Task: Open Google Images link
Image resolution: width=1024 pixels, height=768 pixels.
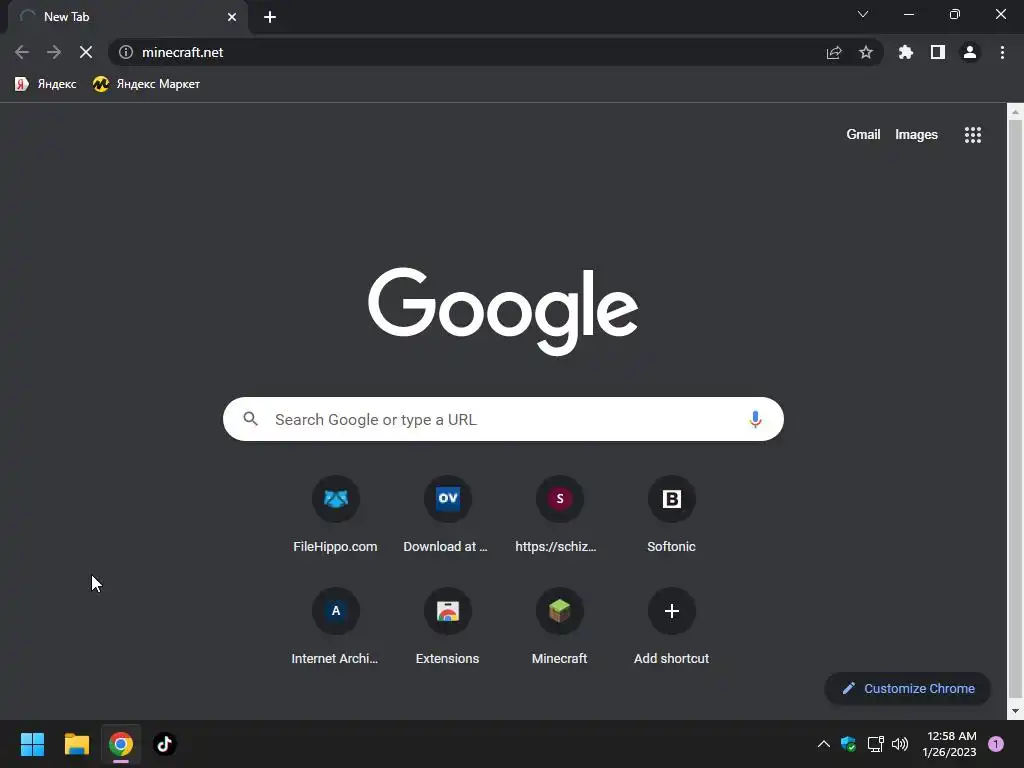Action: [x=916, y=135]
